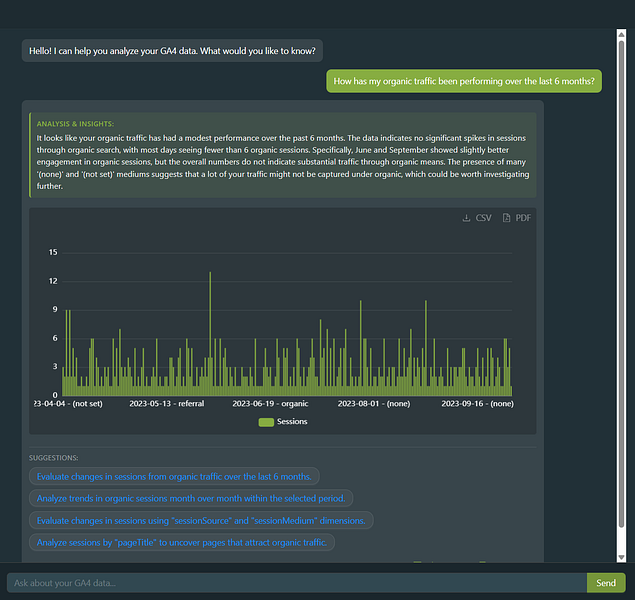This screenshot has width=635, height=600.
Task: Select suggestion analyzing month over month trends
Action: click(191, 498)
